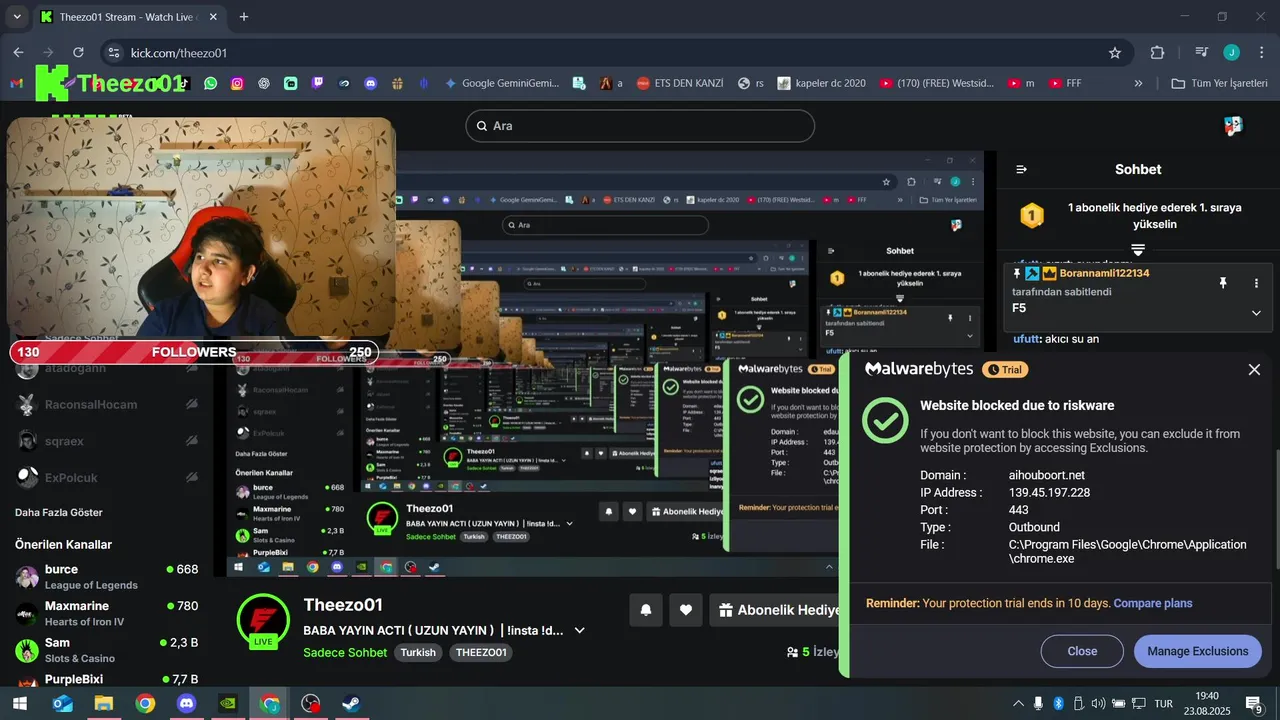Open the NVIDIA app from taskbar
The image size is (1280, 720).
click(228, 703)
